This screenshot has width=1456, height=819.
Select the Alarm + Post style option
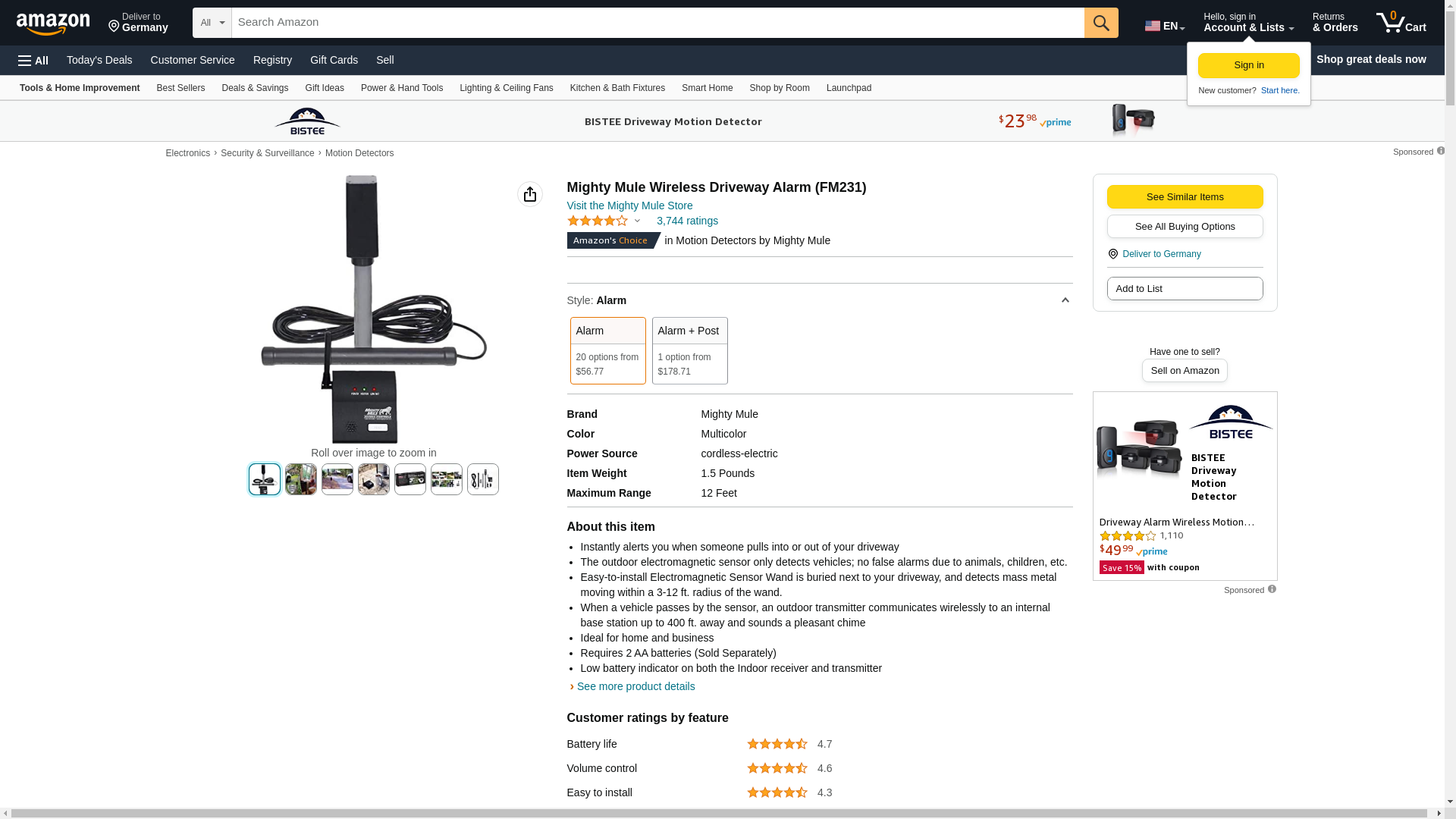tap(689, 350)
